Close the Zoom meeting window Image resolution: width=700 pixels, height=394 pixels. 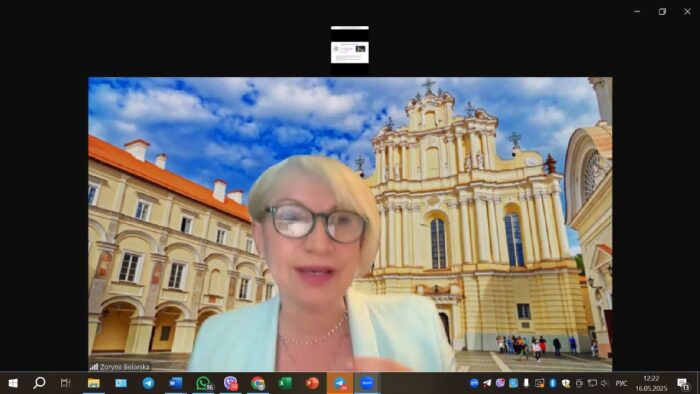coord(688,11)
